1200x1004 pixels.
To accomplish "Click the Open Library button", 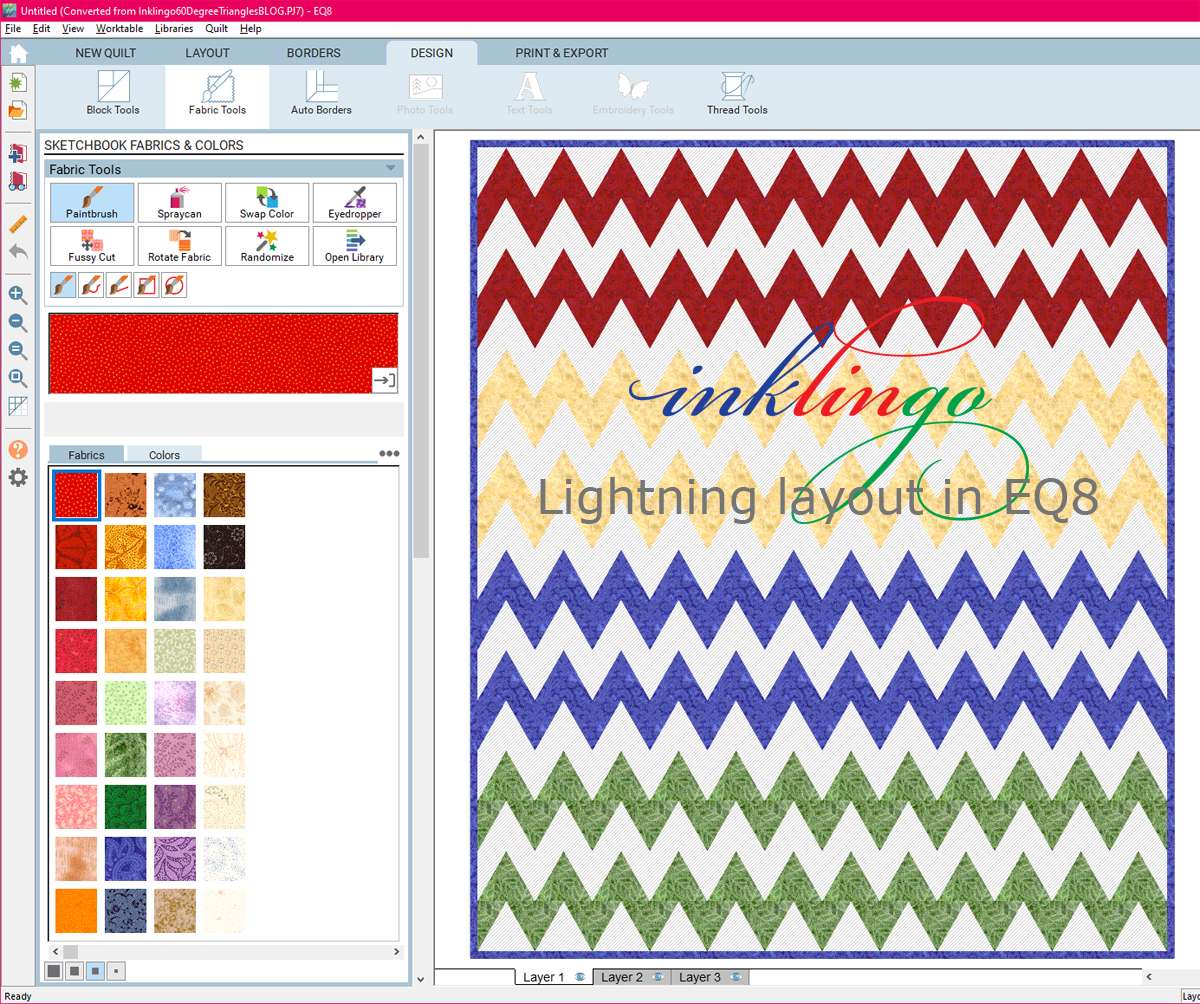I will tap(355, 246).
